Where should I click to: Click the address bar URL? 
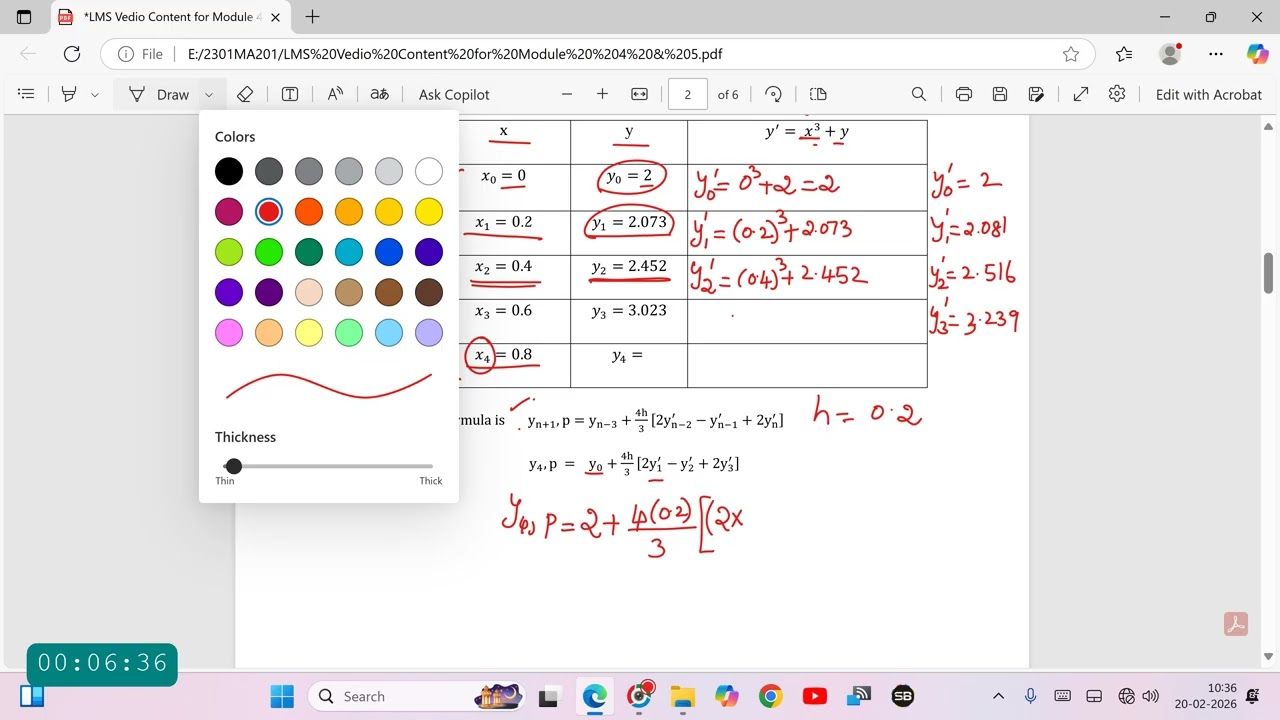[x=455, y=54]
